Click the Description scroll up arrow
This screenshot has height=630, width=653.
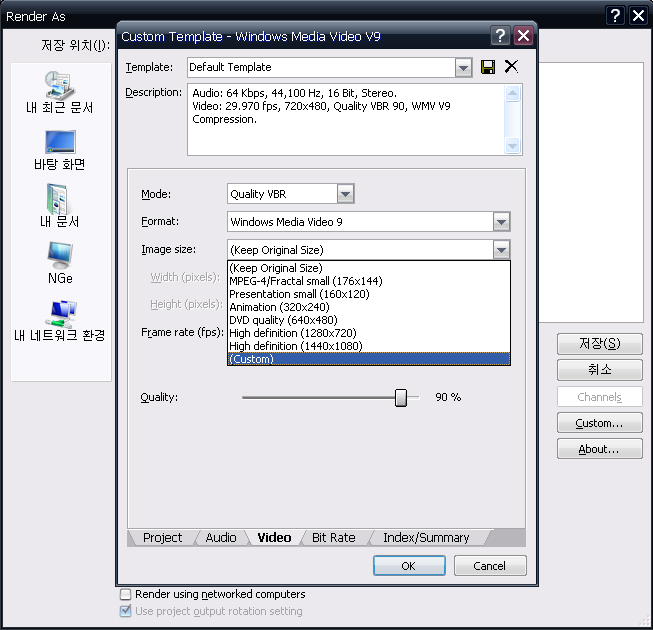pyautogui.click(x=512, y=93)
